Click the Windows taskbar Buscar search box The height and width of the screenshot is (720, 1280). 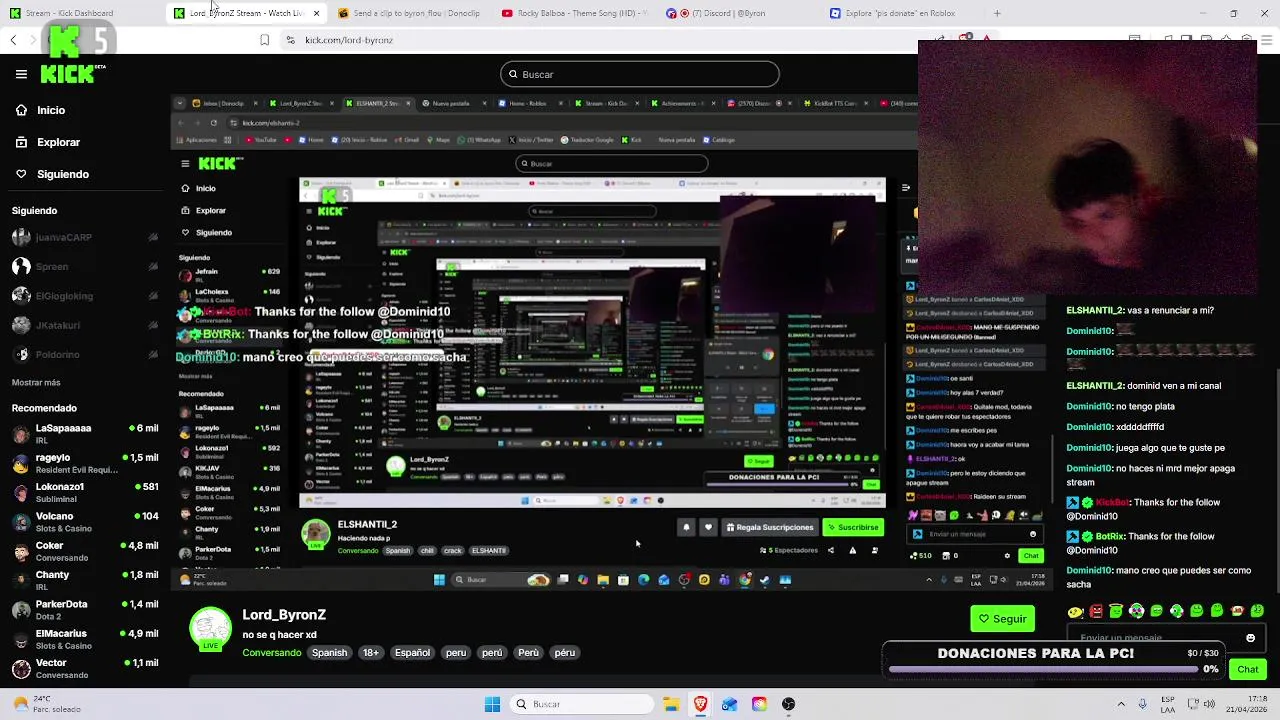pyautogui.click(x=580, y=704)
